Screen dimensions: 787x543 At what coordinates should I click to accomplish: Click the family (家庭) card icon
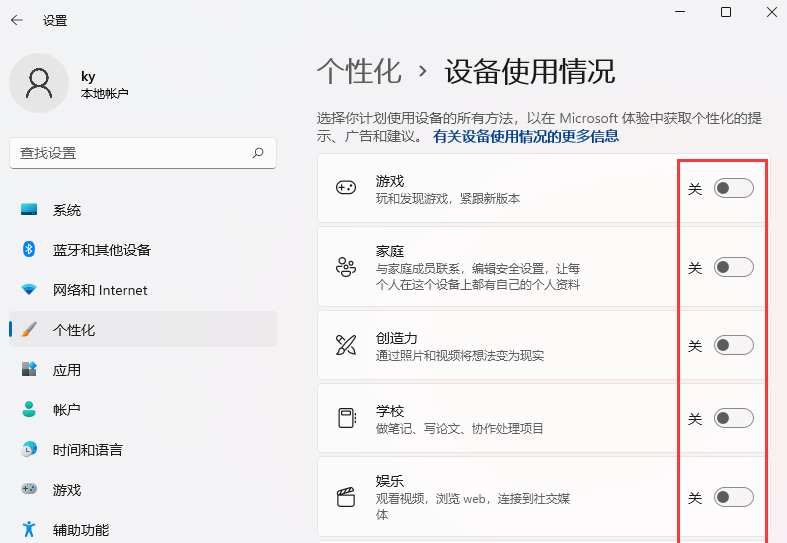[346, 268]
